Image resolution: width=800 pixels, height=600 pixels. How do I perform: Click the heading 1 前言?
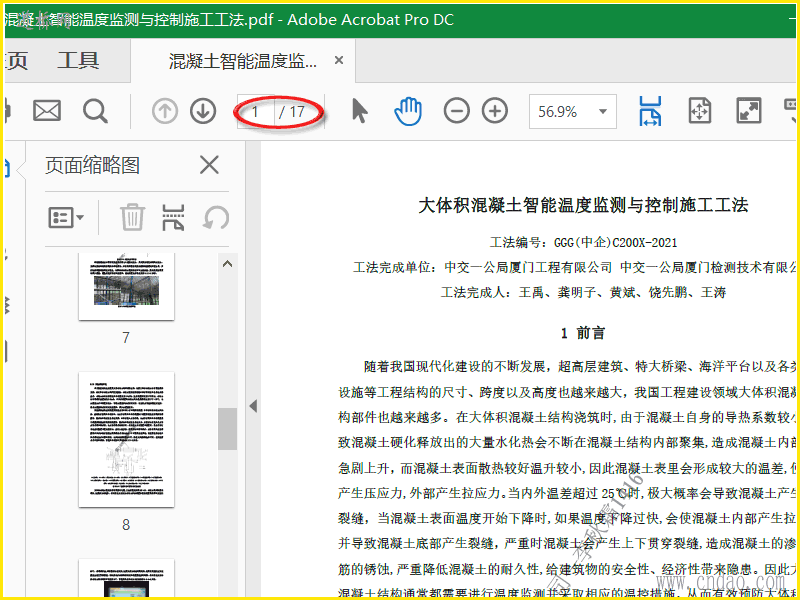click(582, 333)
